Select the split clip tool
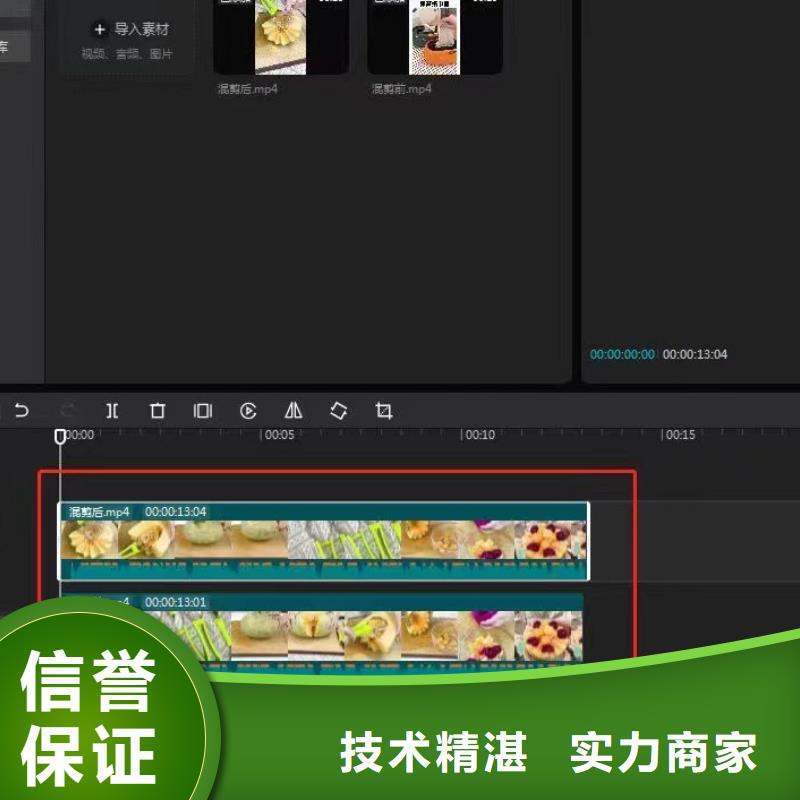This screenshot has width=800, height=800. tap(112, 411)
